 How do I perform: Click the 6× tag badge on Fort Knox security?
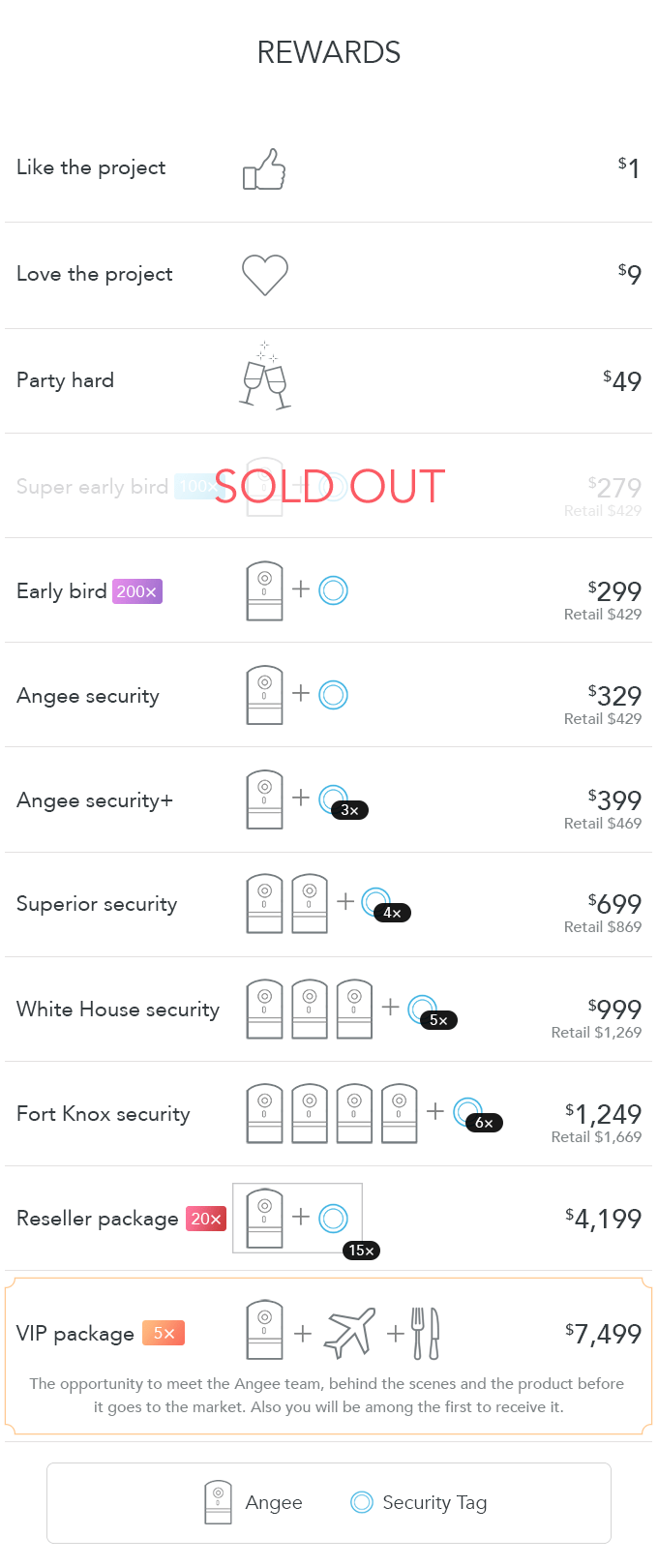(x=484, y=1123)
